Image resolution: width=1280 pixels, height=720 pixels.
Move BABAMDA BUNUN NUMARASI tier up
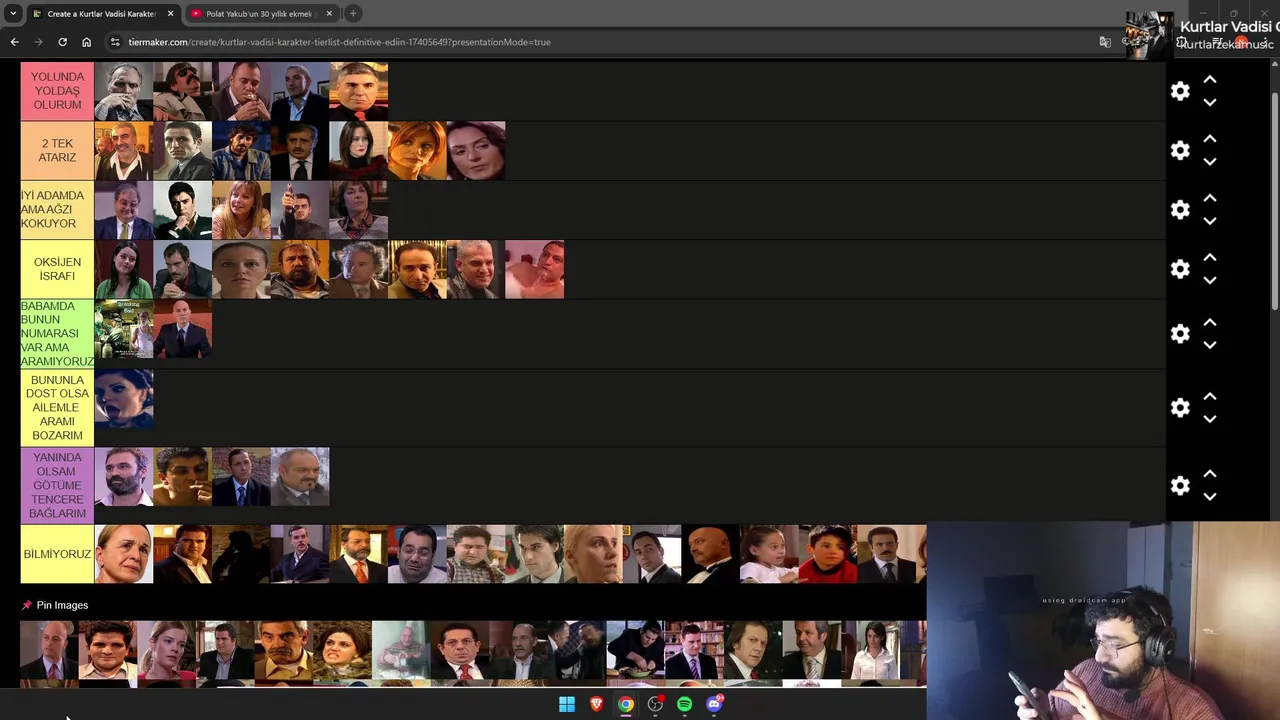1209,322
